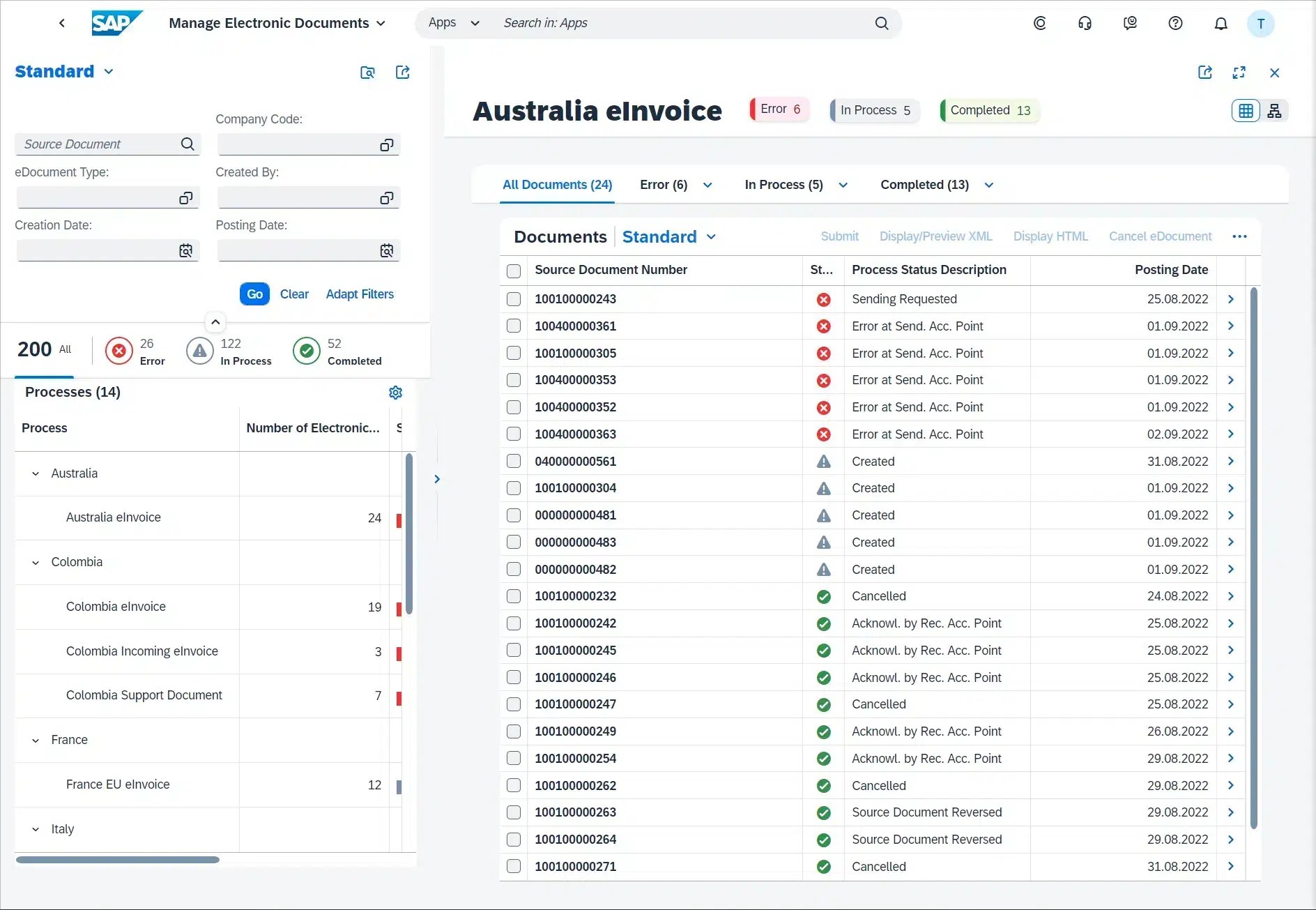Open the Standard variant dropdown in Documents header
The height and width of the screenshot is (910, 1316).
712,236
